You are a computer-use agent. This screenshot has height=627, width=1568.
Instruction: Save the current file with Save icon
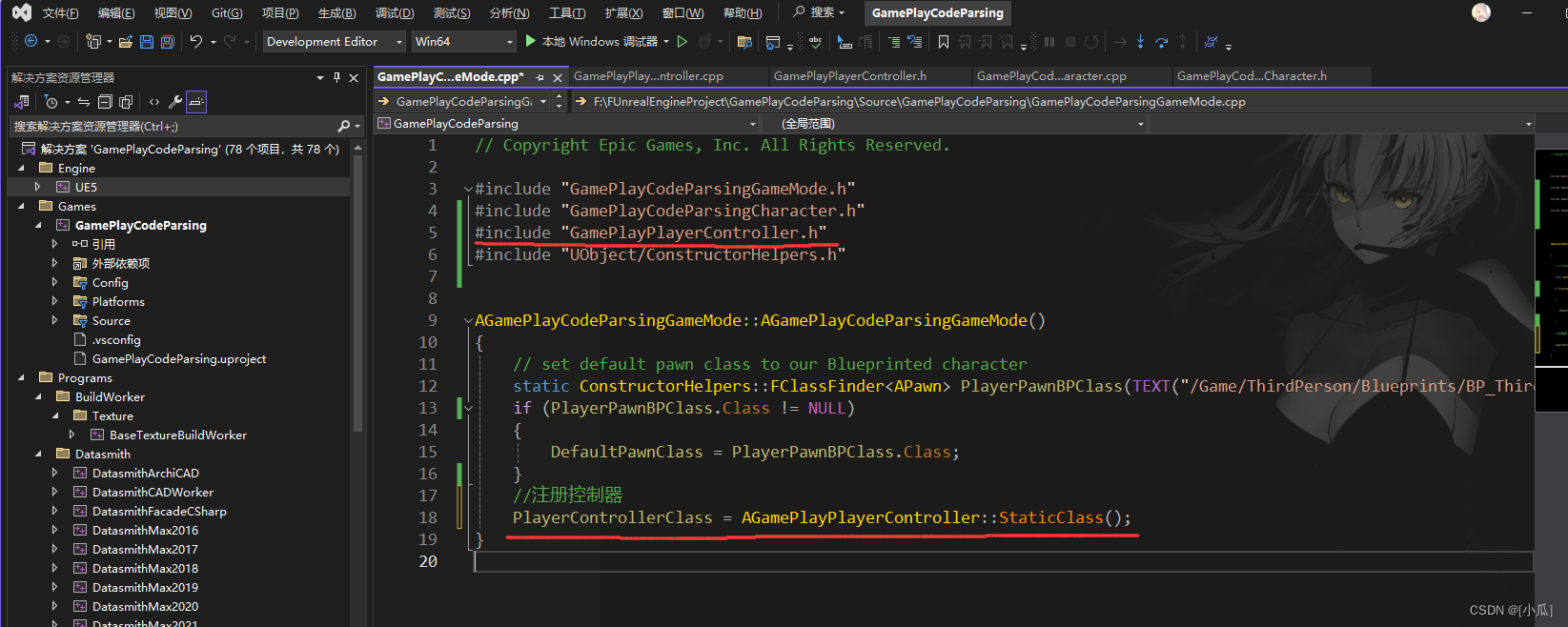[147, 42]
